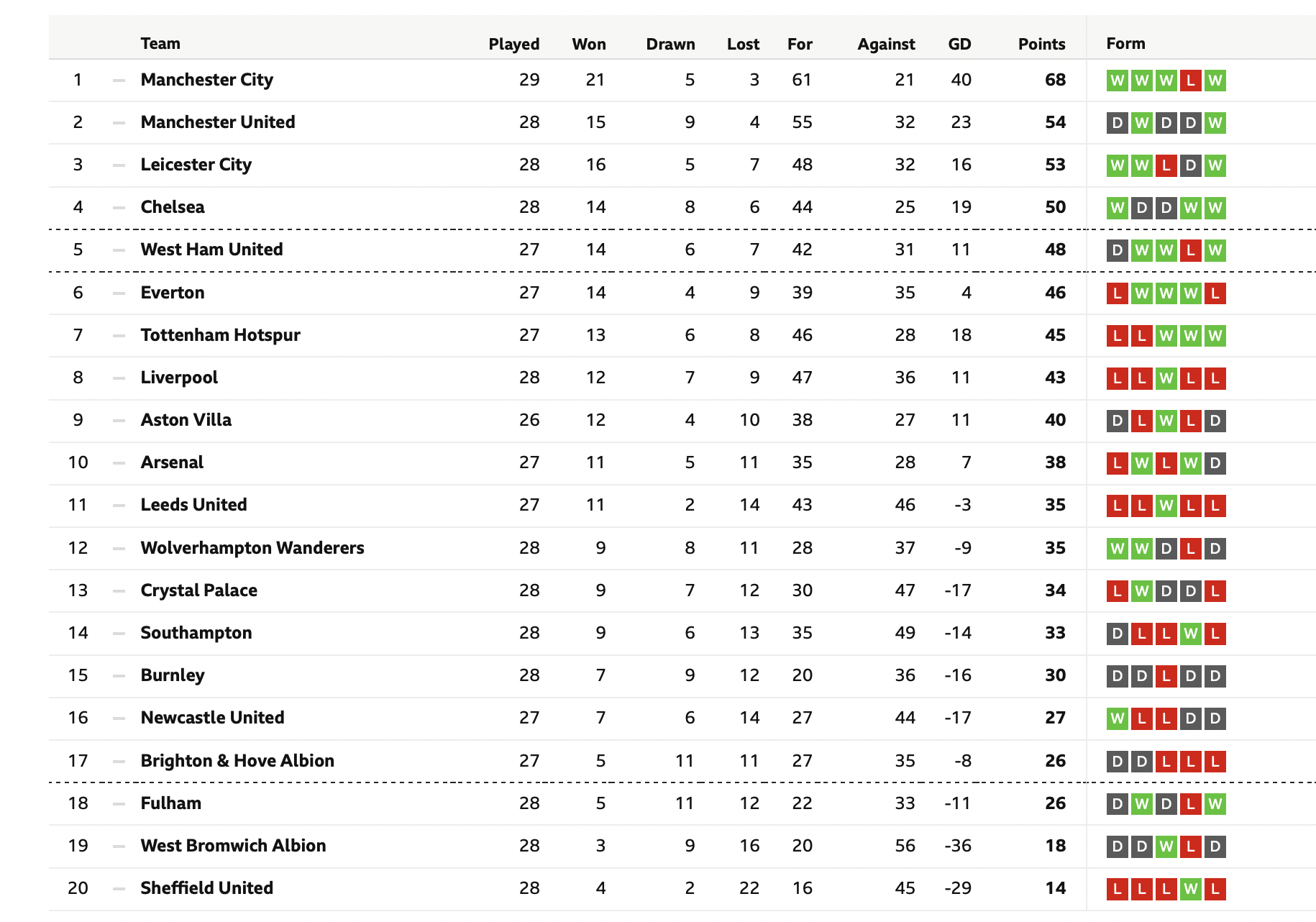Open the Manchester United team link
1316x922 pixels.
pos(218,122)
